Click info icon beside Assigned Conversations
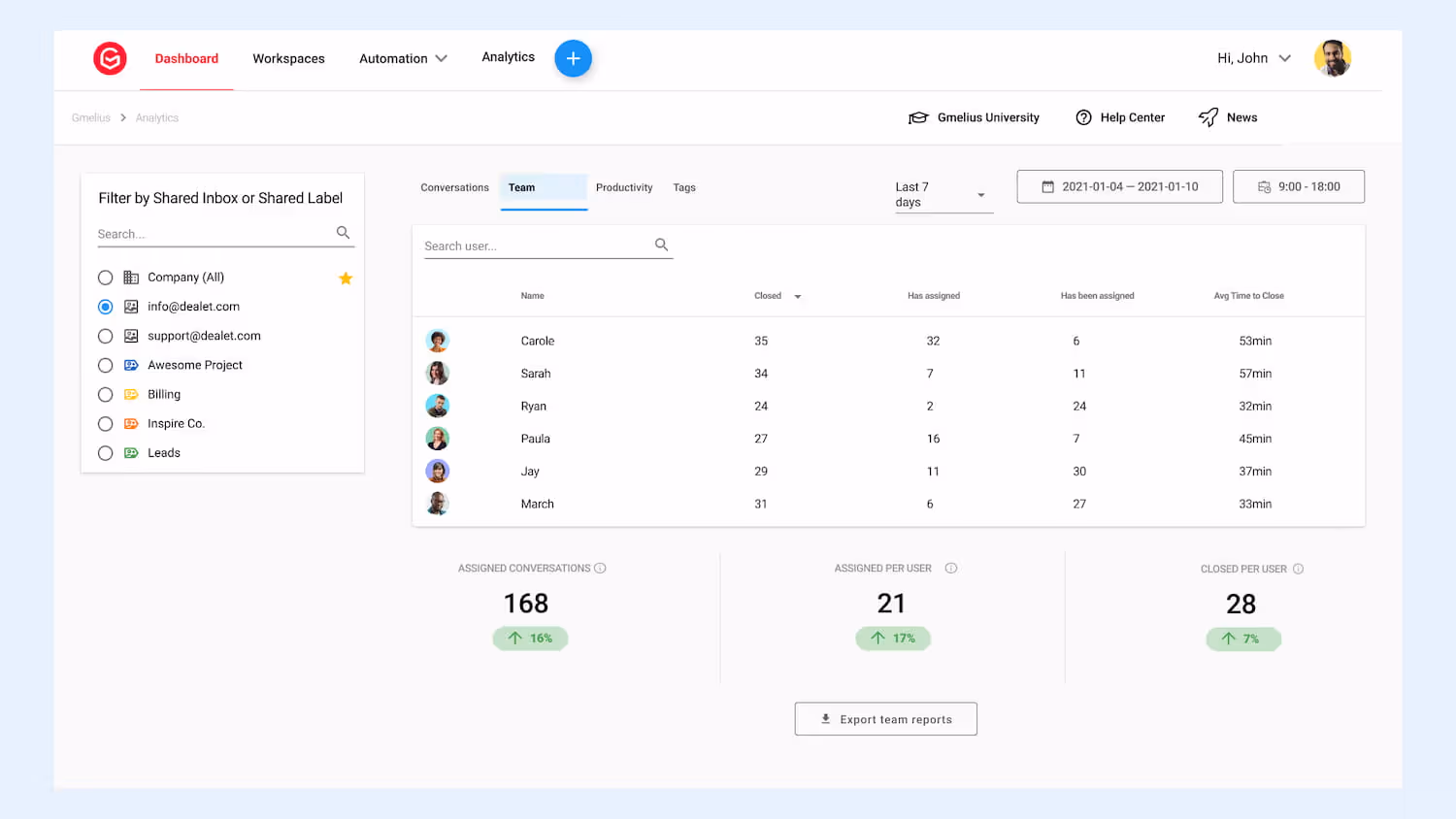The width and height of the screenshot is (1456, 819). point(600,569)
